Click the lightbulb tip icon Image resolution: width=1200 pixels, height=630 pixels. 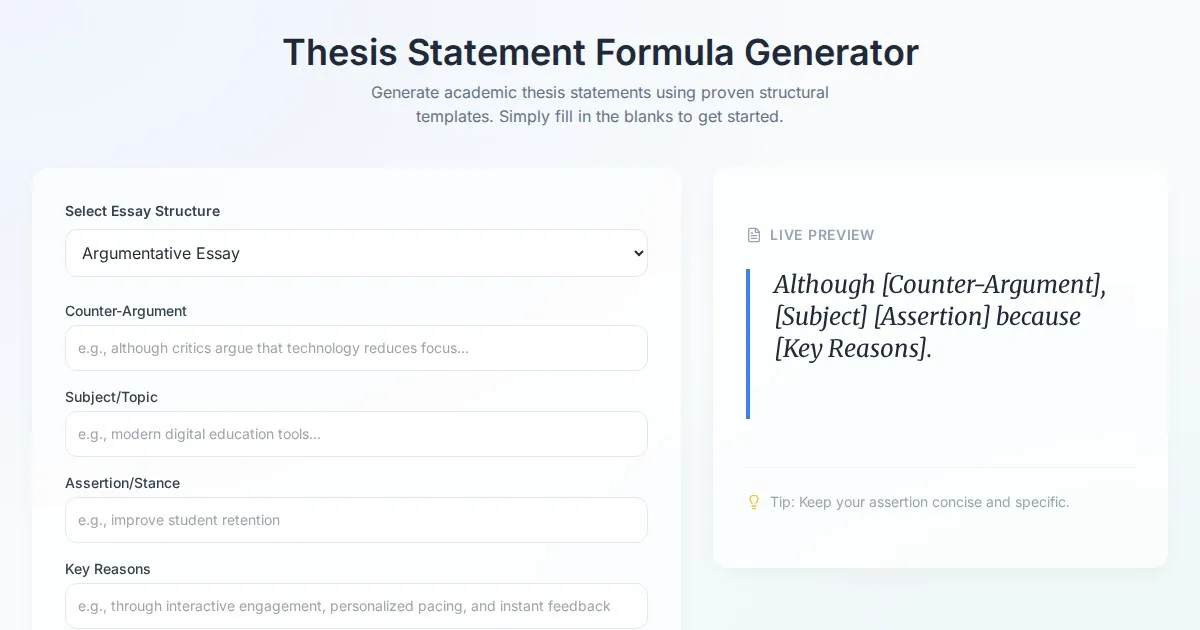coord(754,502)
